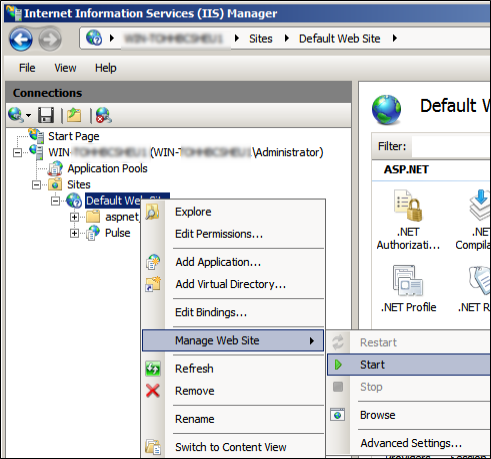Click Start in Manage Web Site submenu
This screenshot has height=459, width=491.
(x=409, y=365)
